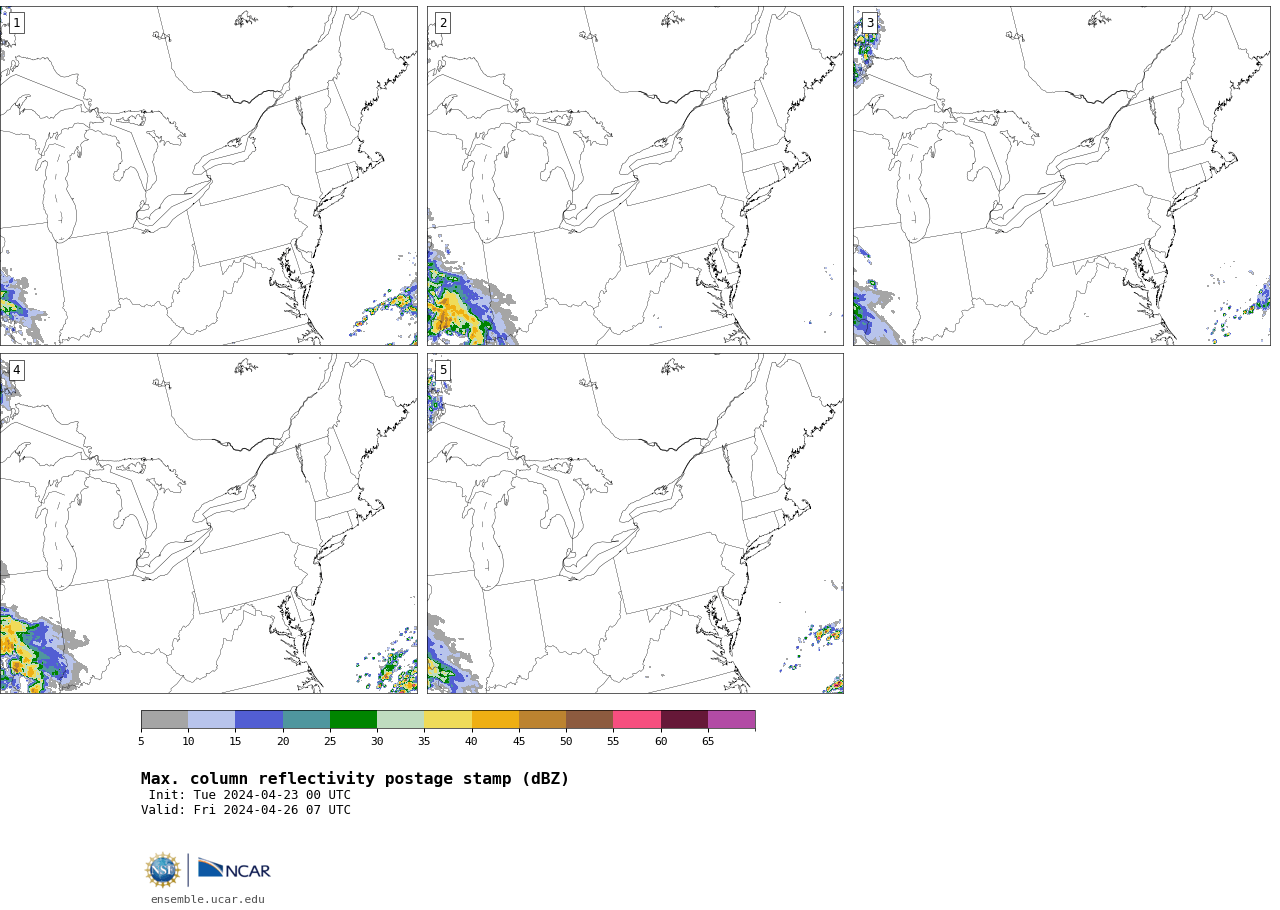Click the brown 50-55 dBZ swatch
The image size is (1280, 910).
pos(589,720)
